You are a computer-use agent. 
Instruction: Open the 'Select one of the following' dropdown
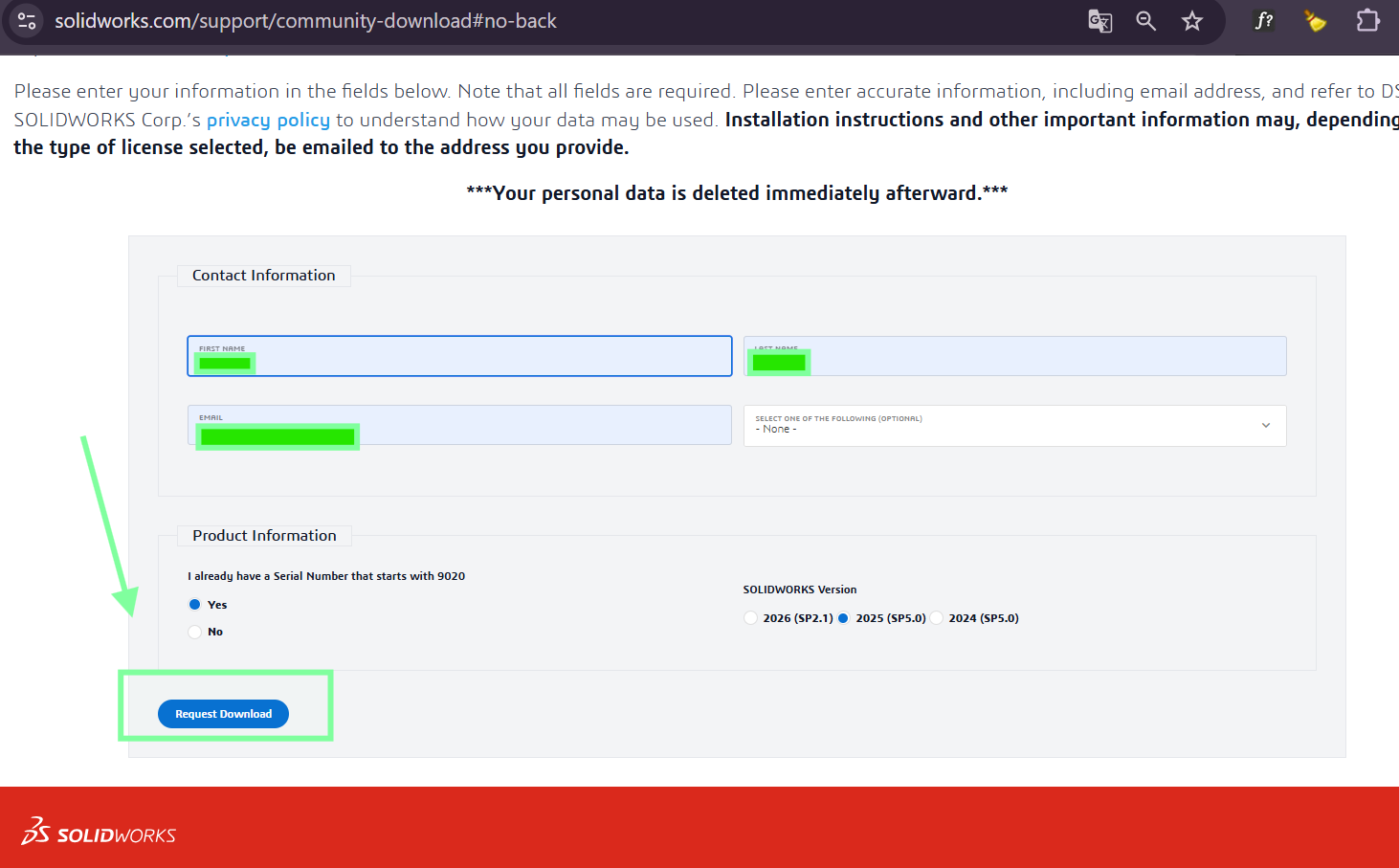(x=1014, y=426)
